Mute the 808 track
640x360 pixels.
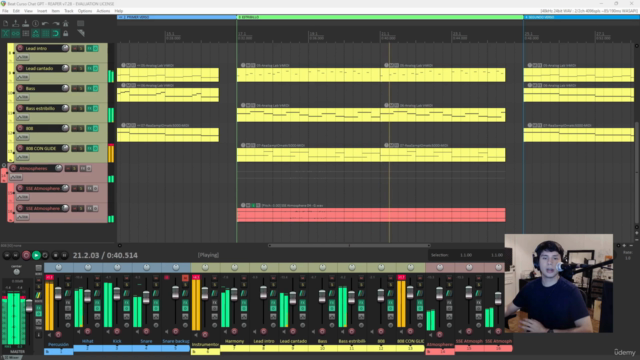pos(75,128)
